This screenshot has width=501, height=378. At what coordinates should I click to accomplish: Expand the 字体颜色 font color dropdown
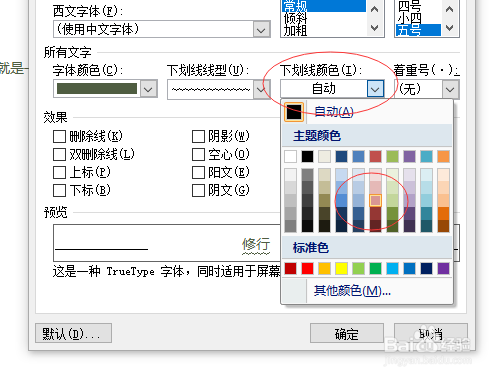(x=148, y=89)
